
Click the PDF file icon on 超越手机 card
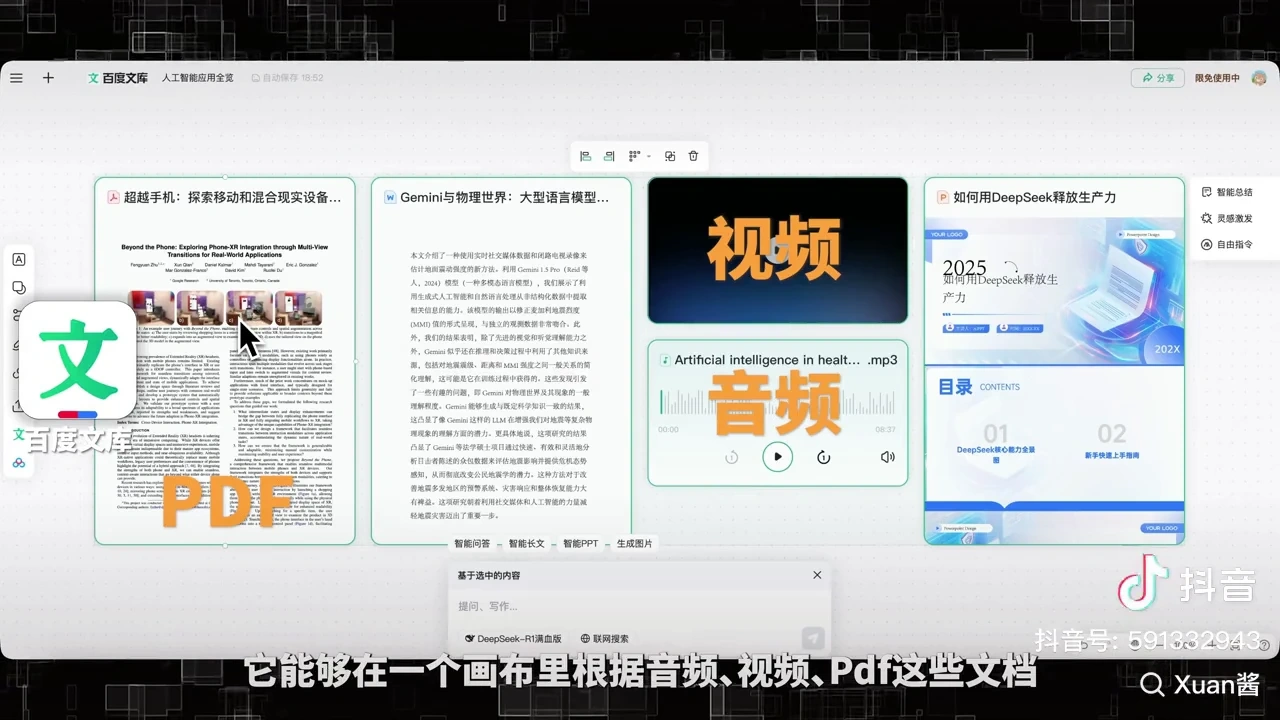pyautogui.click(x=114, y=198)
